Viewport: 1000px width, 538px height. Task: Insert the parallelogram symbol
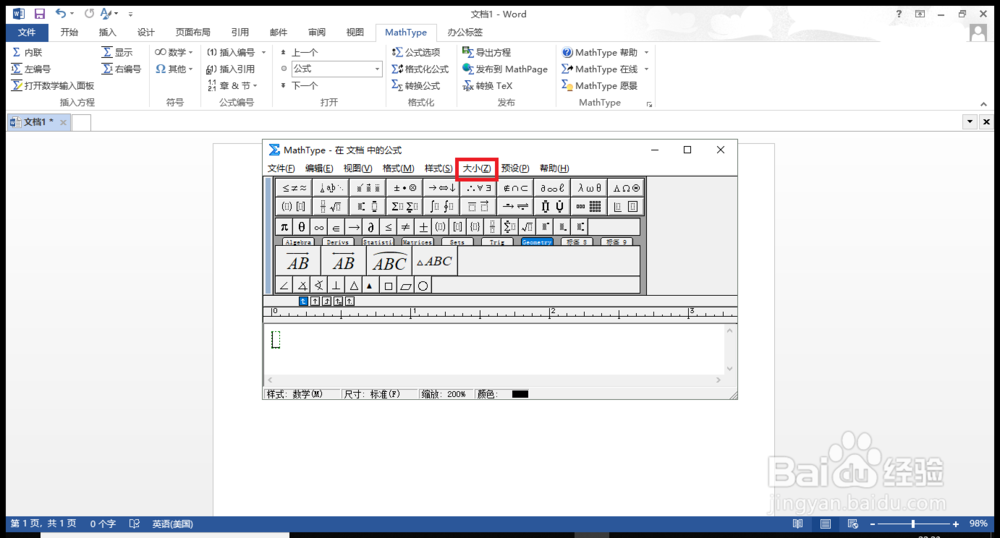[406, 286]
